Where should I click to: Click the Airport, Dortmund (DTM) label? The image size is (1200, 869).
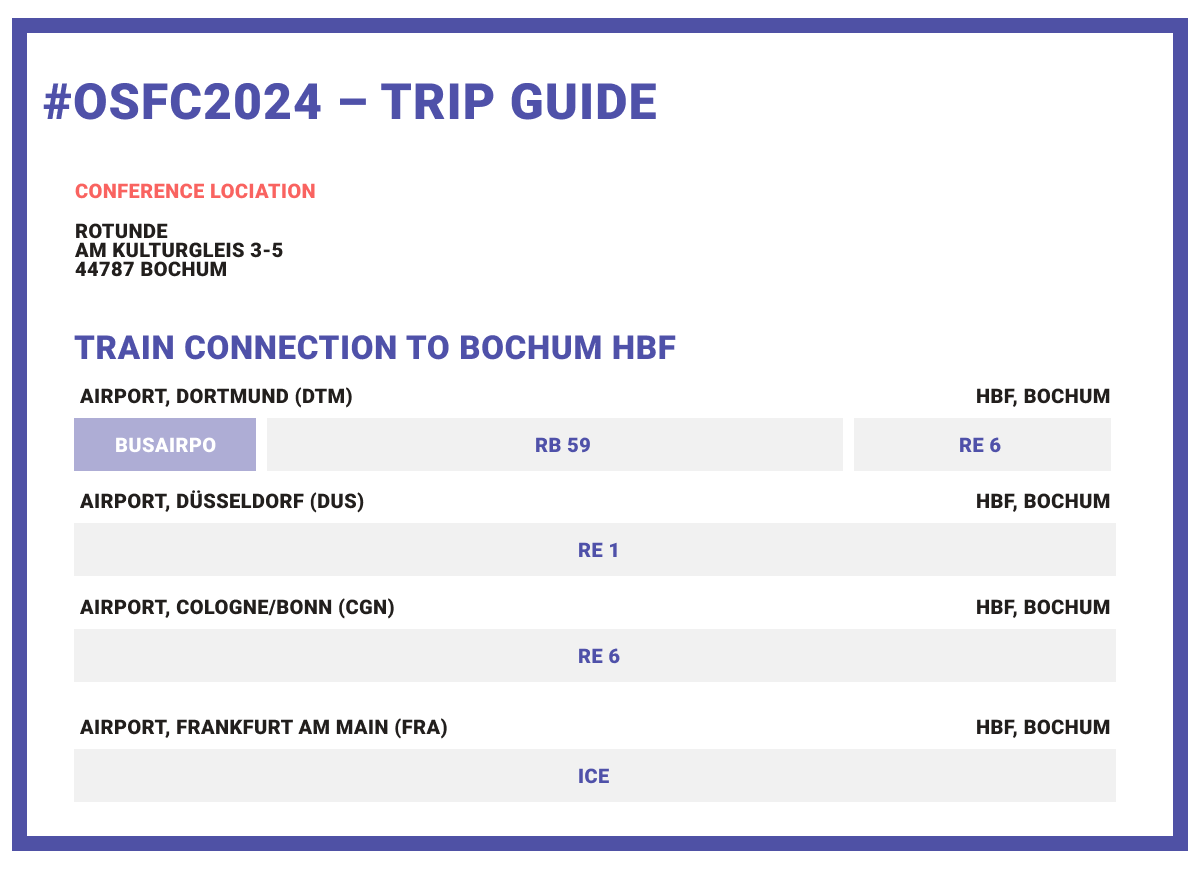tap(216, 397)
